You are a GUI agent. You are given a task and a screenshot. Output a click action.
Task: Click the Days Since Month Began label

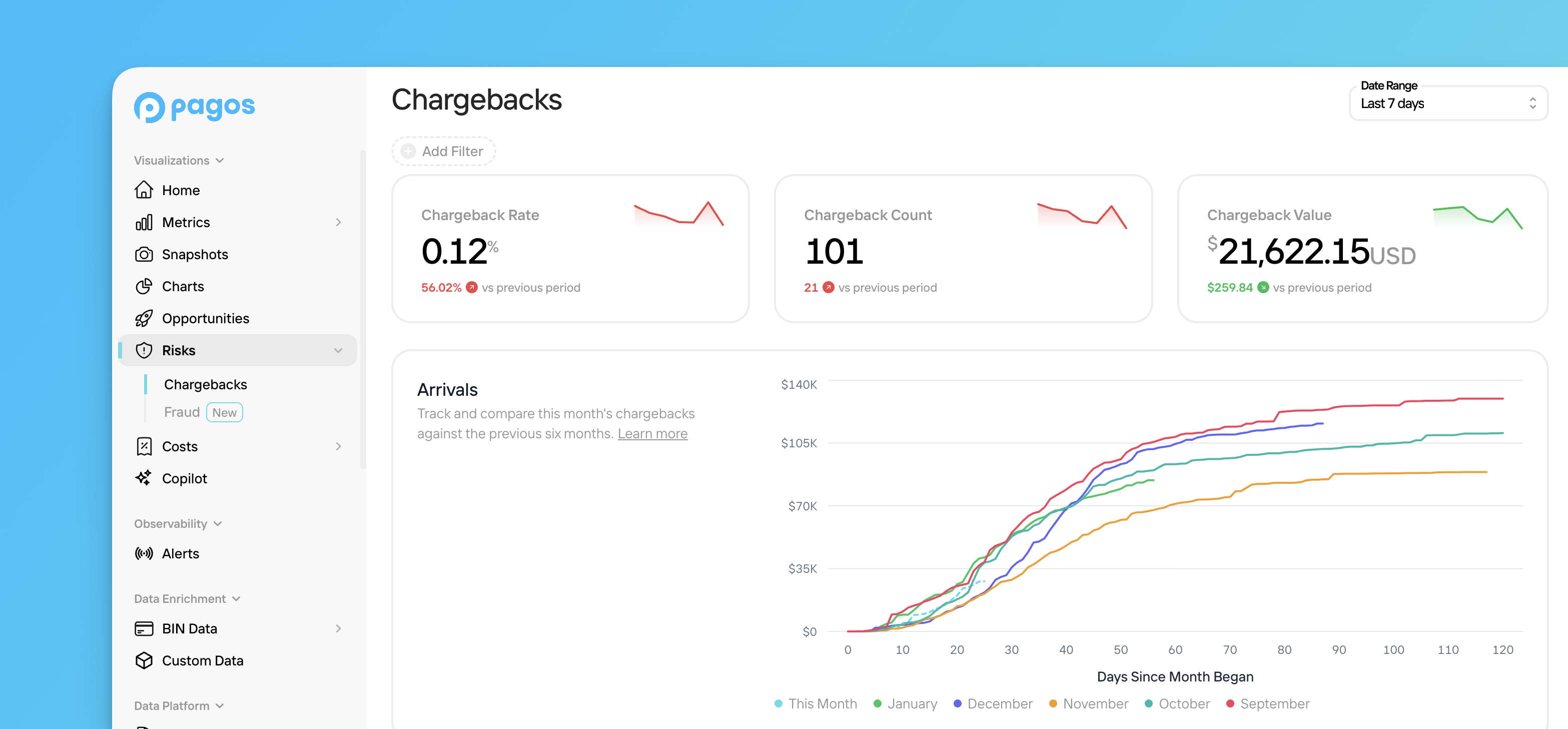tap(1175, 676)
